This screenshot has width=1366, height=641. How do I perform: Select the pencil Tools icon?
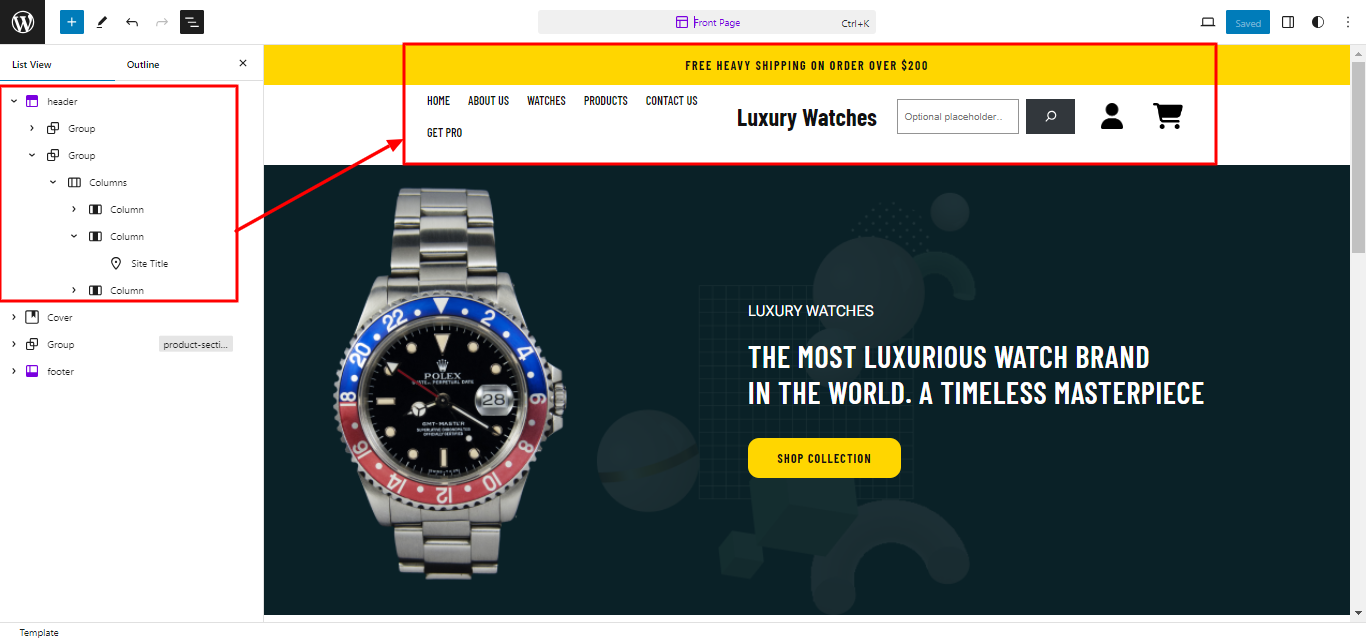point(102,22)
